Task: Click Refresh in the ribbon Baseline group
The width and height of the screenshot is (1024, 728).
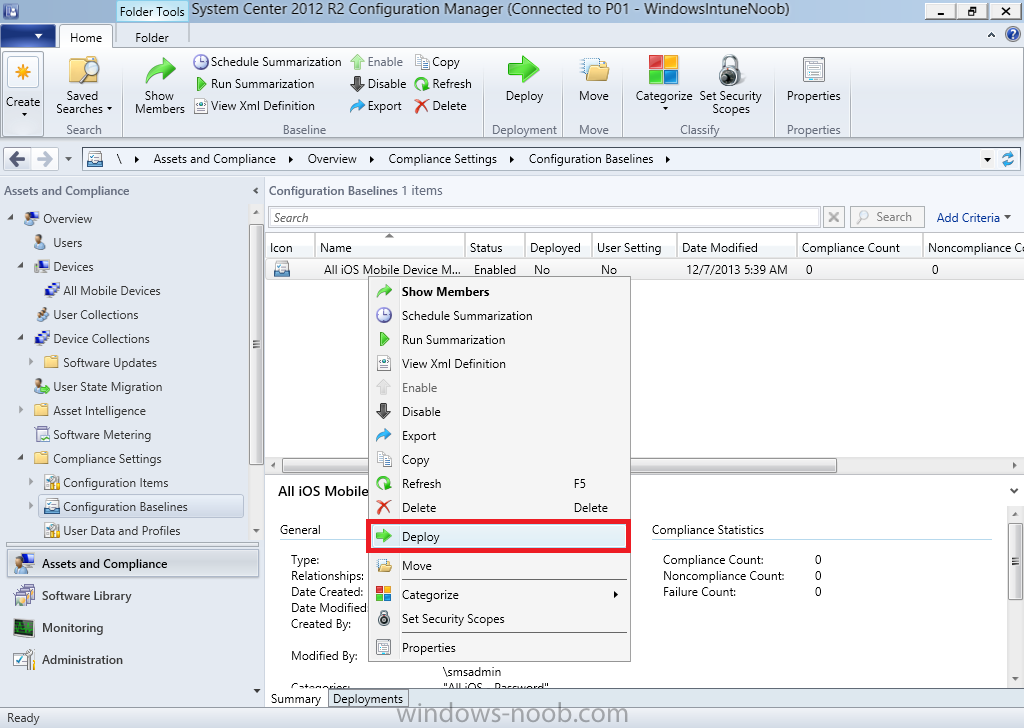Action: point(443,84)
